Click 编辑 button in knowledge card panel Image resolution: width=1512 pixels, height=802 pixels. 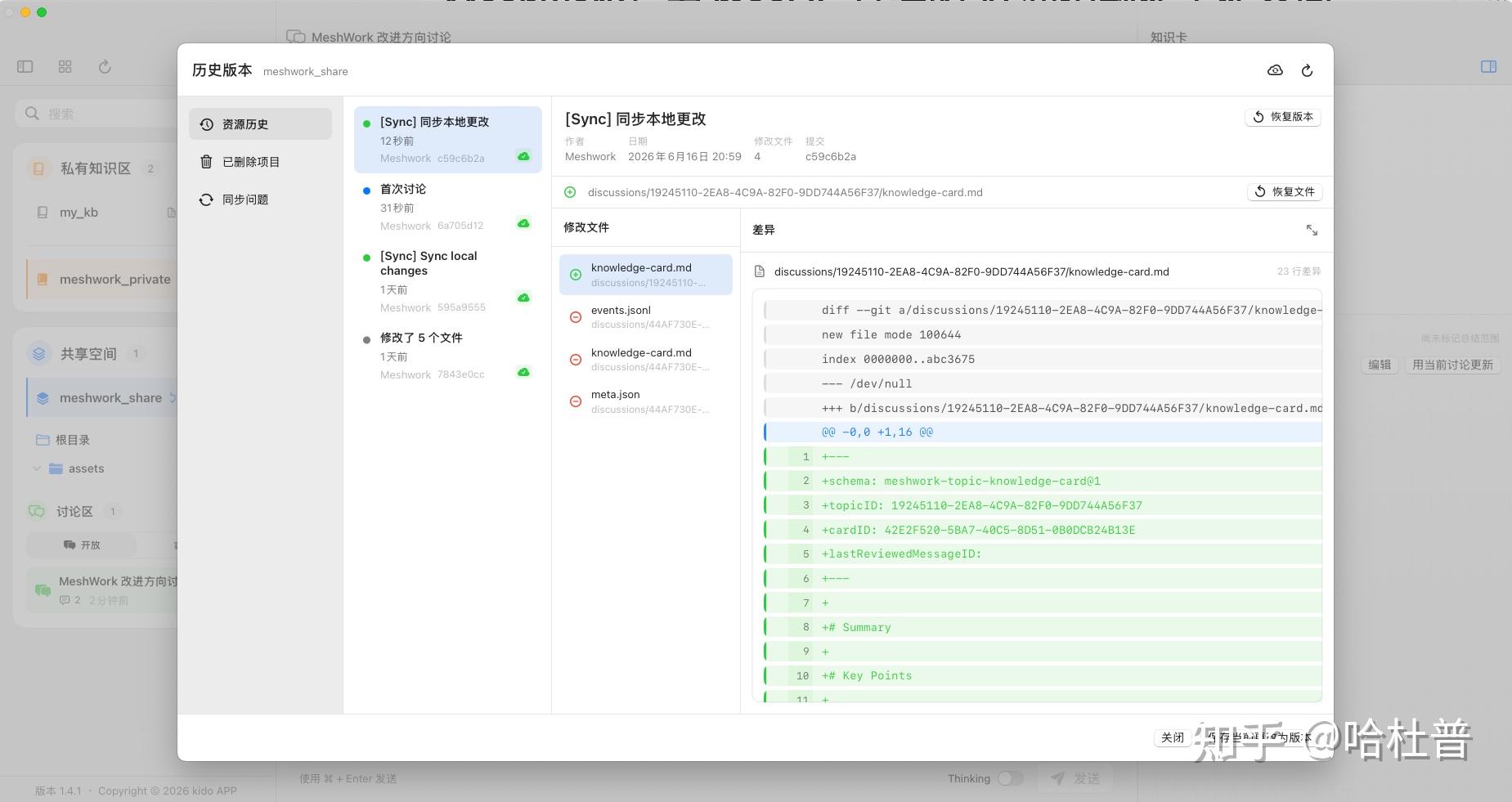[x=1380, y=365]
